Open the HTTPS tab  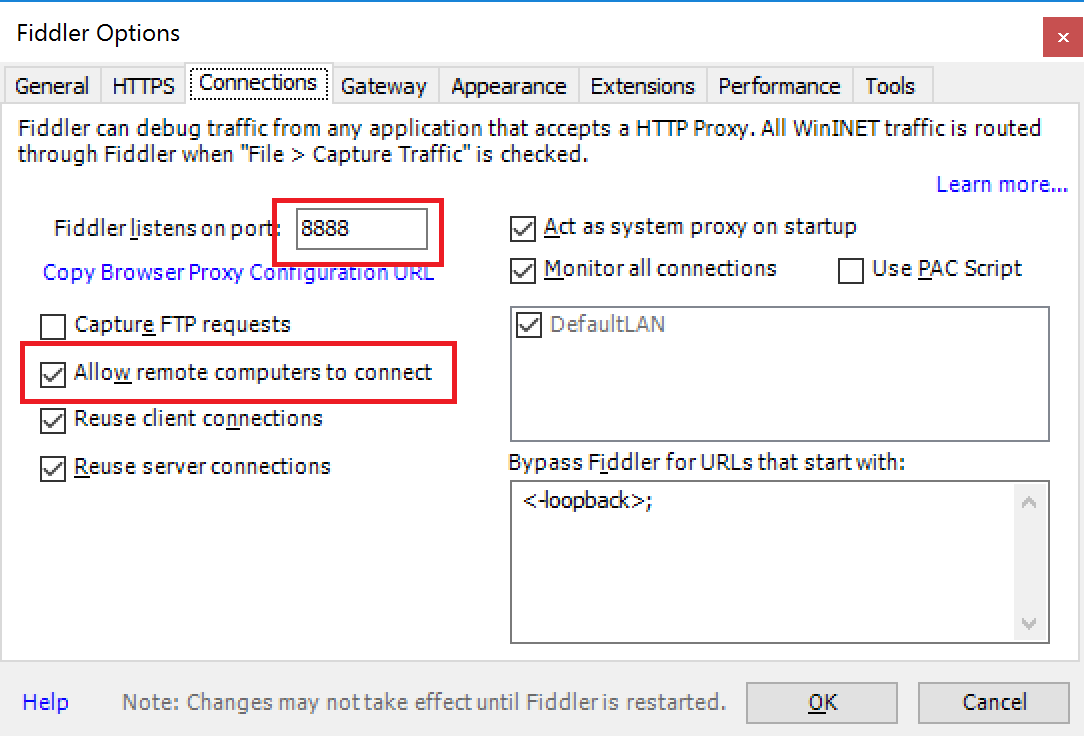143,86
